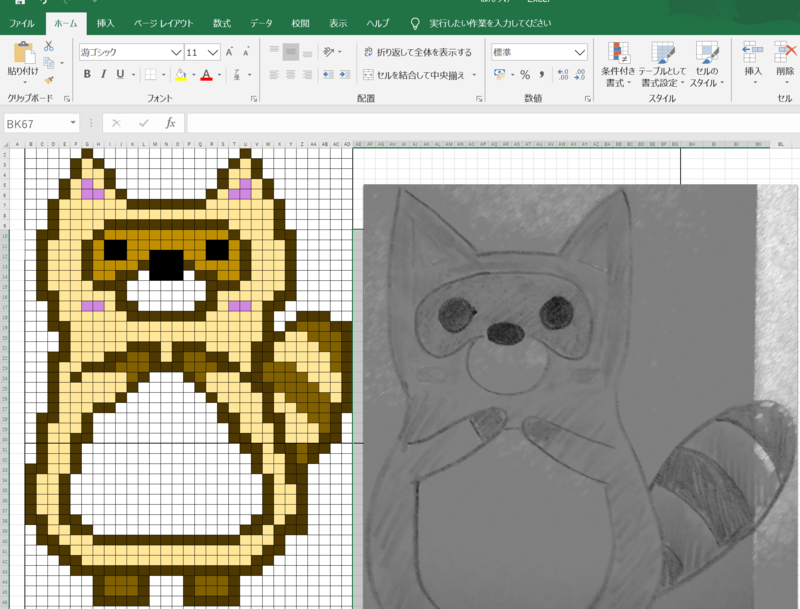Viewport: 800px width, 609px height.
Task: Open the 配置 group dialog launcher
Action: 479,99
